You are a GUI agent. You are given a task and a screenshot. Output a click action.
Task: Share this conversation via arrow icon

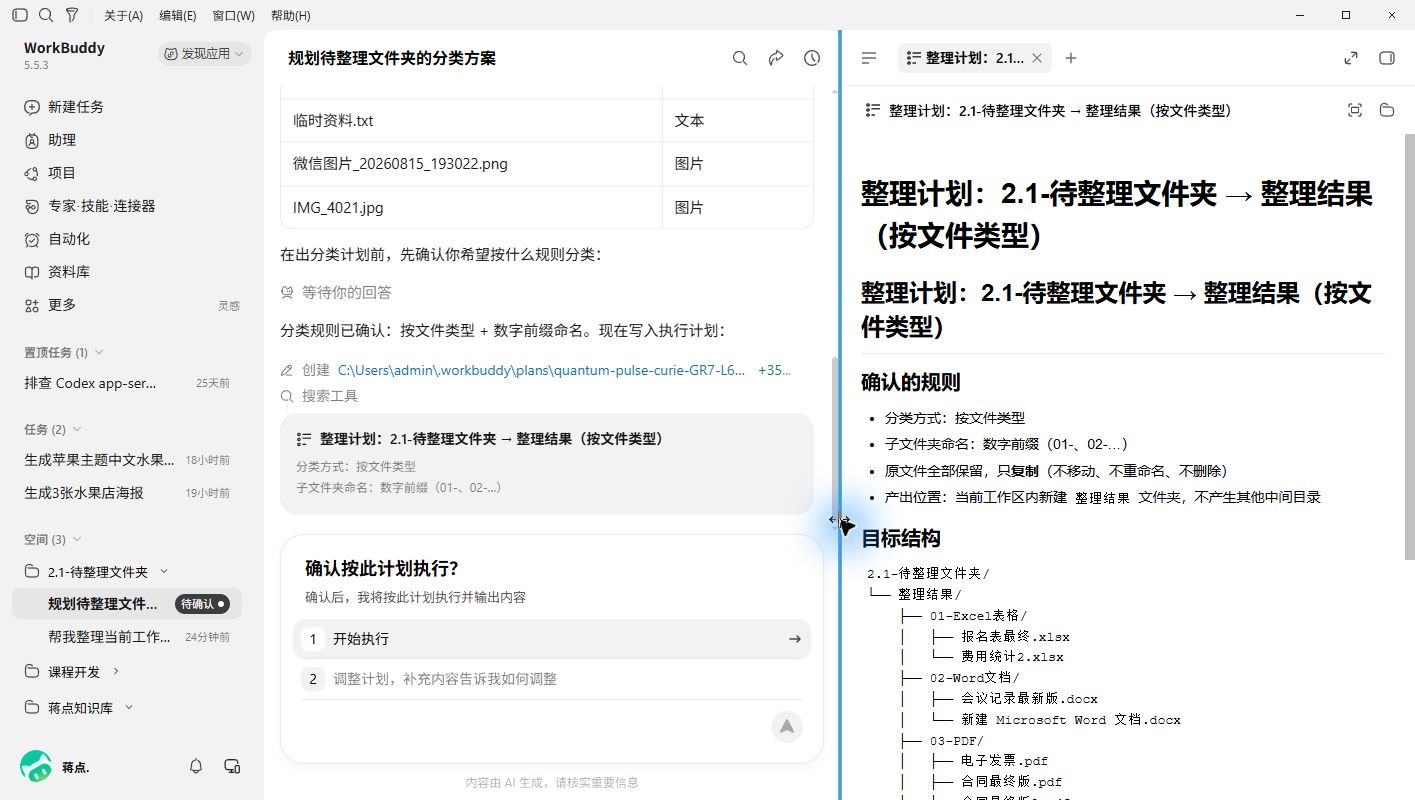[776, 58]
